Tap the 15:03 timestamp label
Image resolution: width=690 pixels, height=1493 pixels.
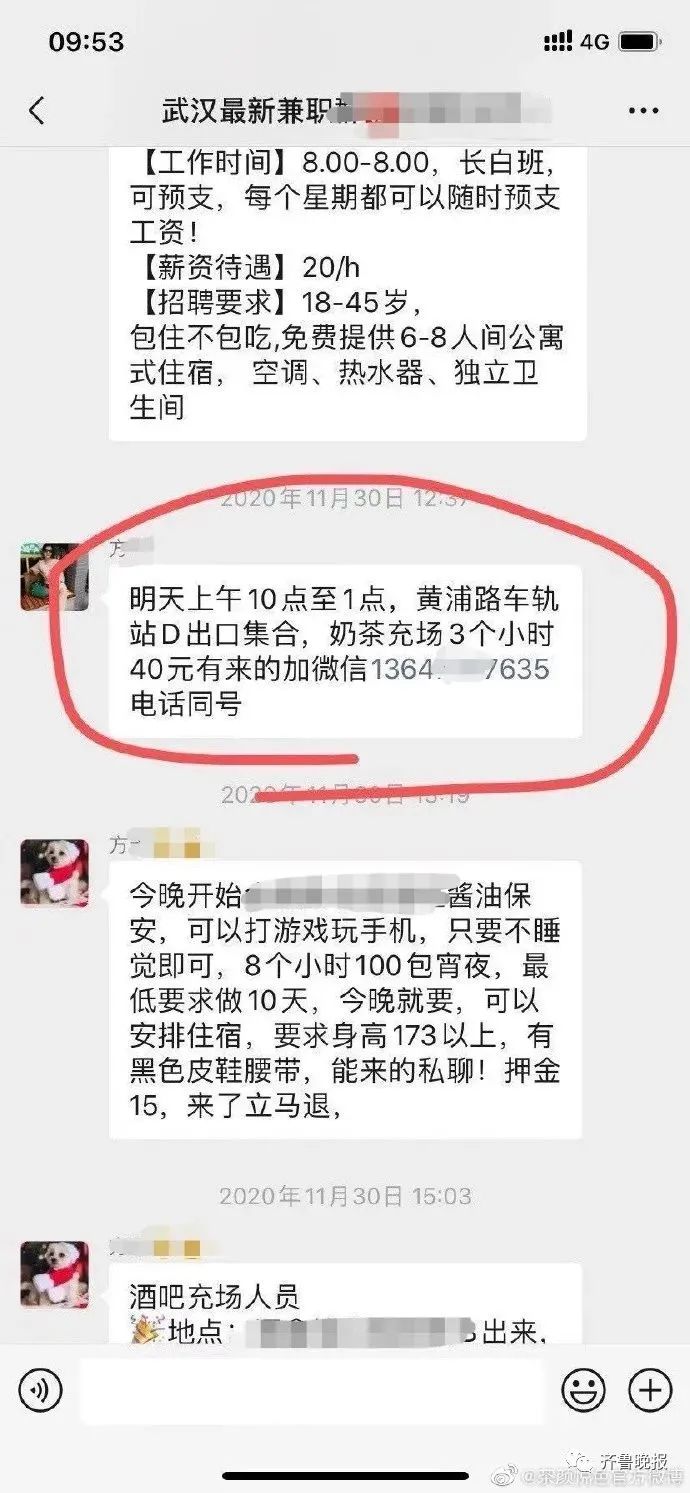pos(345,1196)
